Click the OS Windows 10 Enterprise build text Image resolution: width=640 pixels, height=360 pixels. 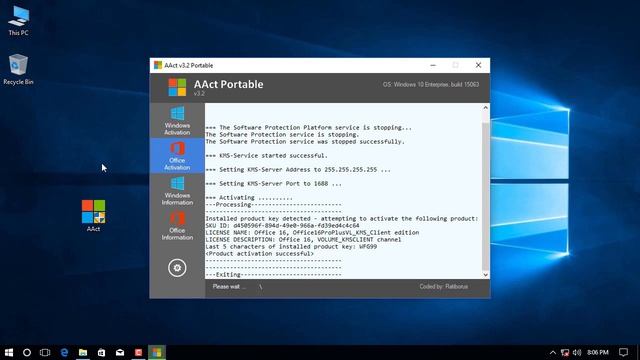point(431,84)
